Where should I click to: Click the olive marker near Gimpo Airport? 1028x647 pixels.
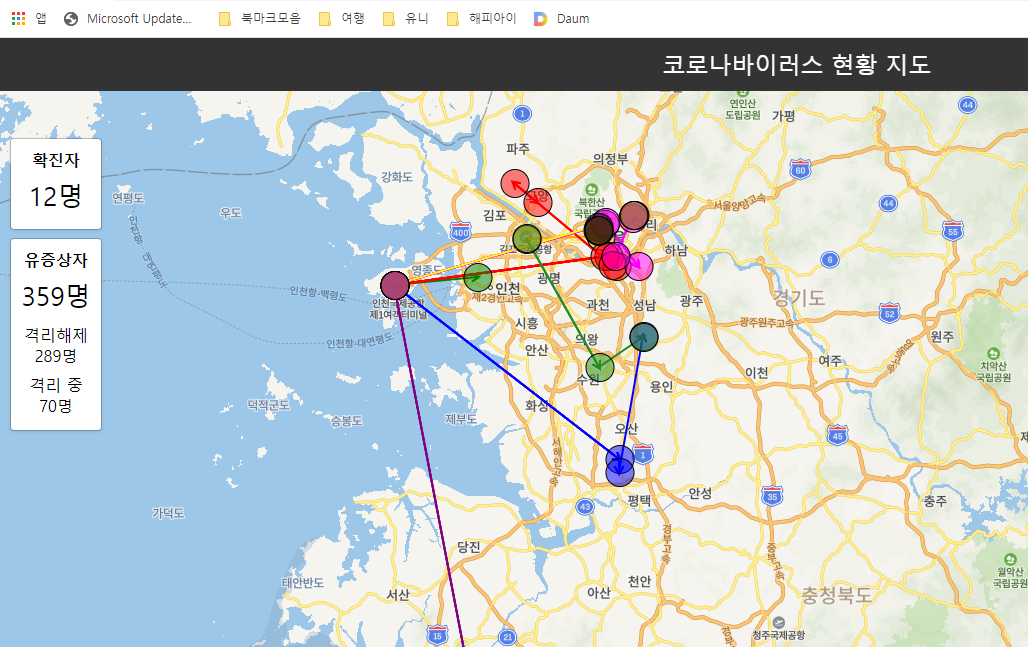coord(527,238)
